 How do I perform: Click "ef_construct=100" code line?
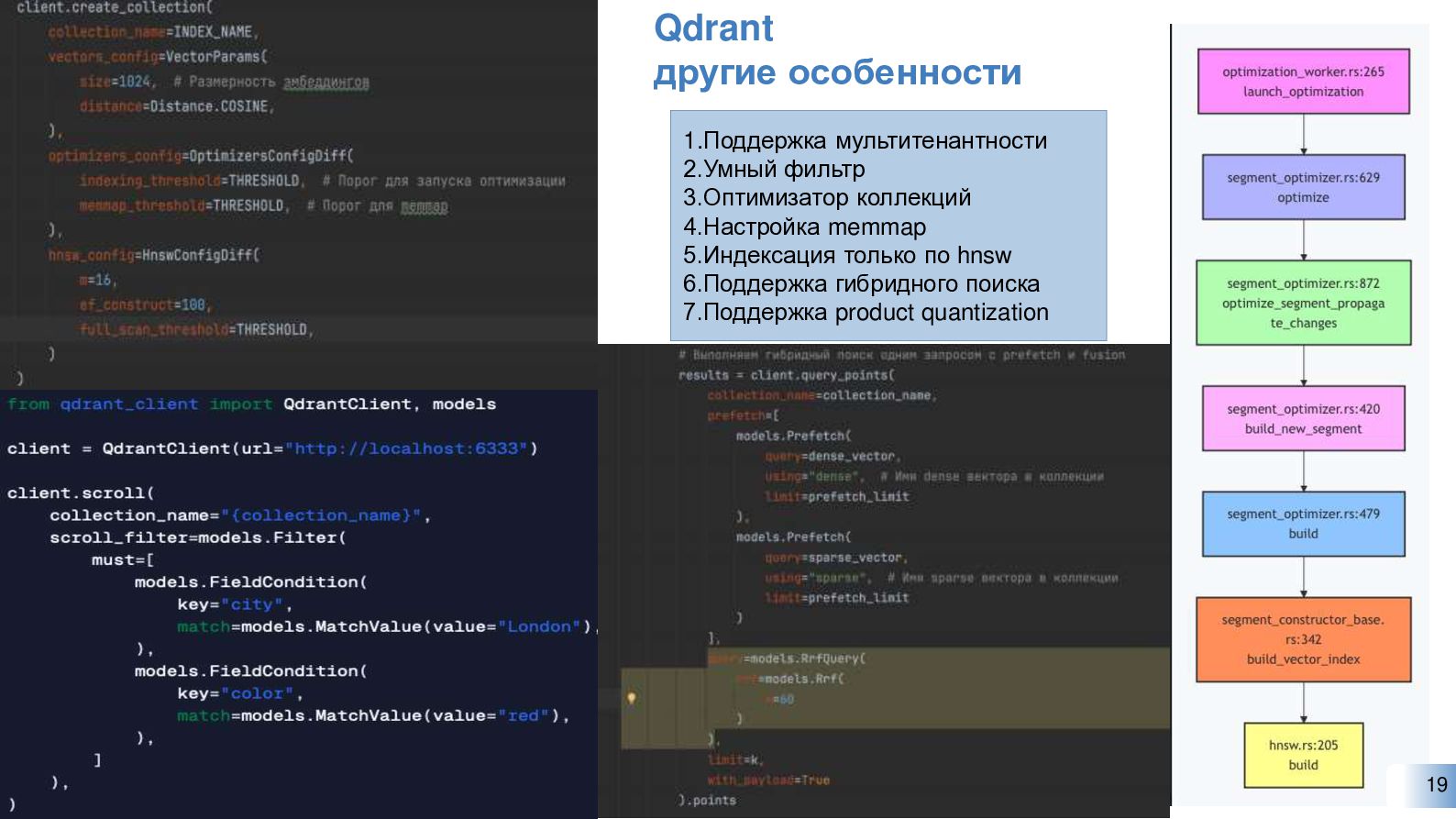point(144,304)
